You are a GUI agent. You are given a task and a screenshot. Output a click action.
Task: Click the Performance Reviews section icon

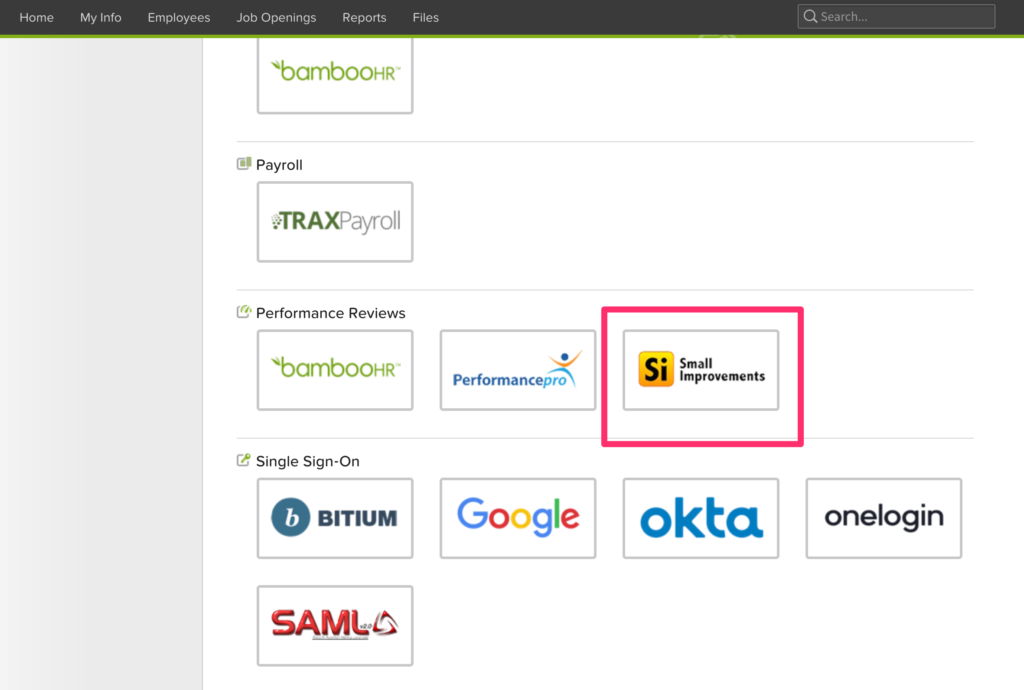pos(244,312)
